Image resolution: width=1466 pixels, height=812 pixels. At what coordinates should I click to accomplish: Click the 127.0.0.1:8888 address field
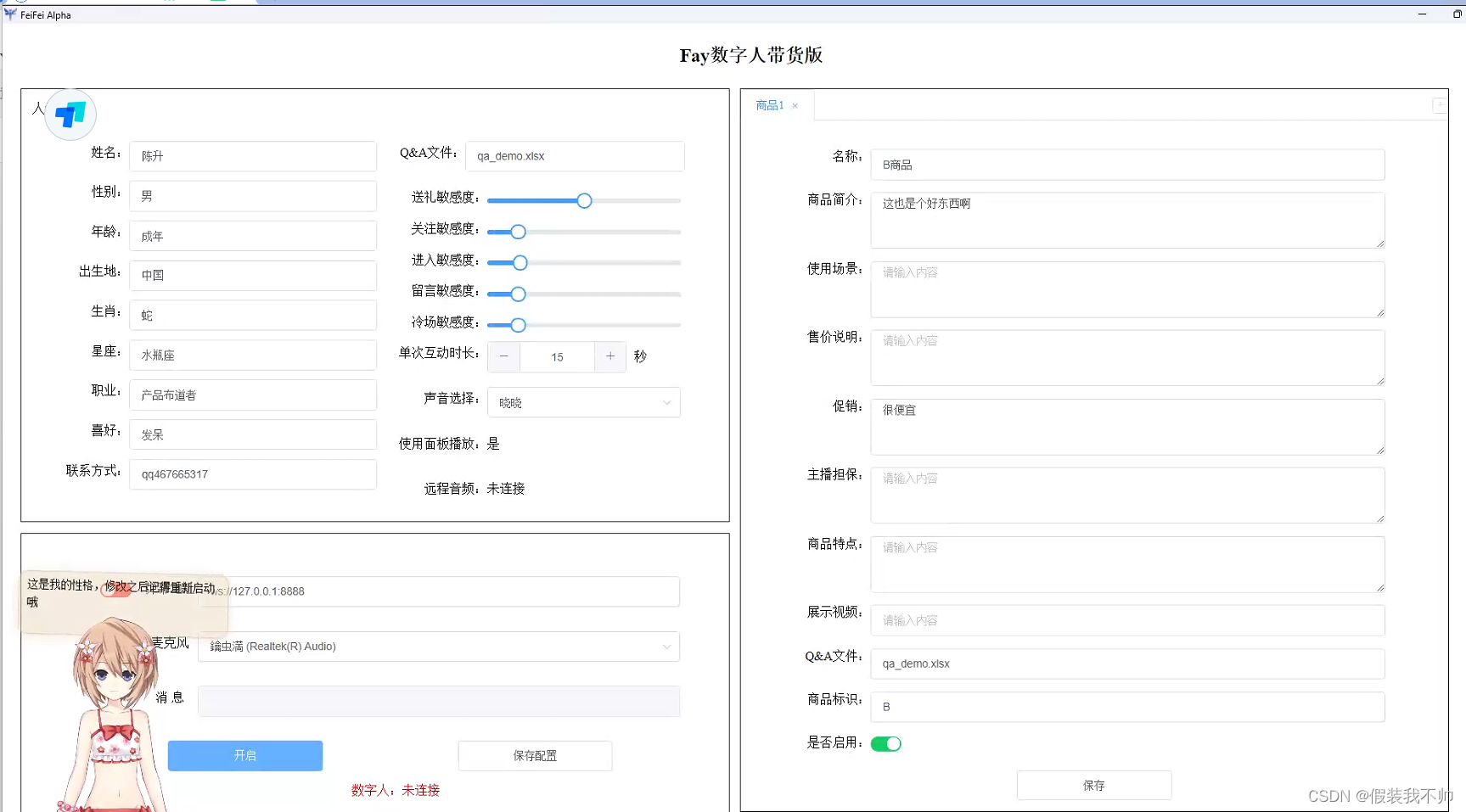(x=439, y=591)
